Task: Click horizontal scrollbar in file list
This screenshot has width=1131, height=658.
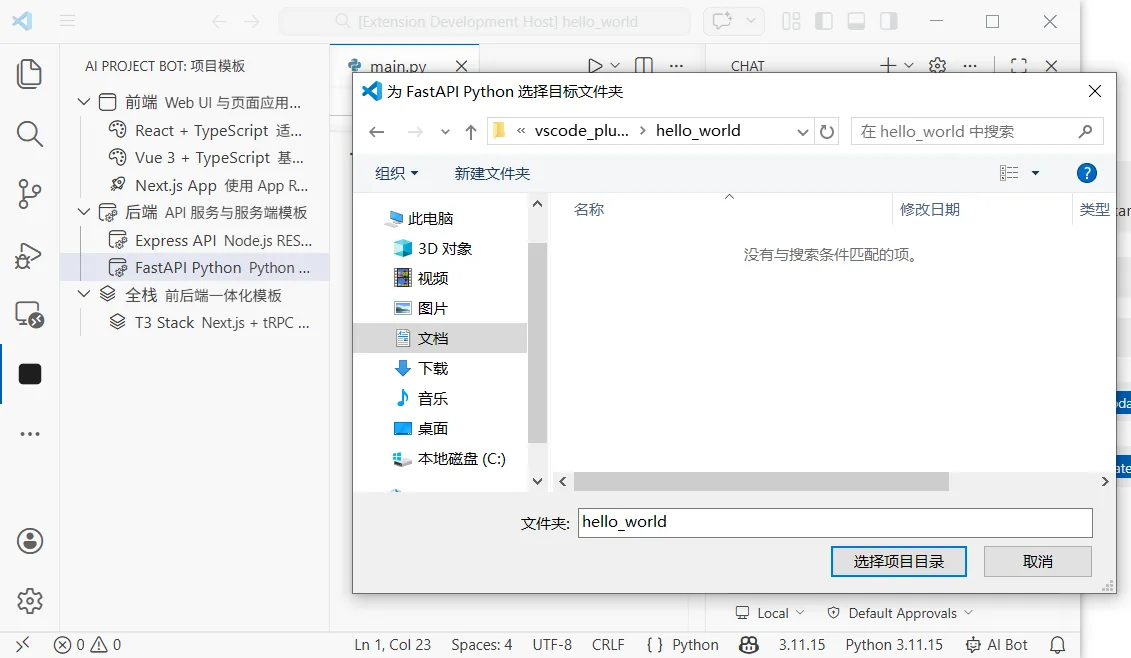Action: click(x=761, y=481)
